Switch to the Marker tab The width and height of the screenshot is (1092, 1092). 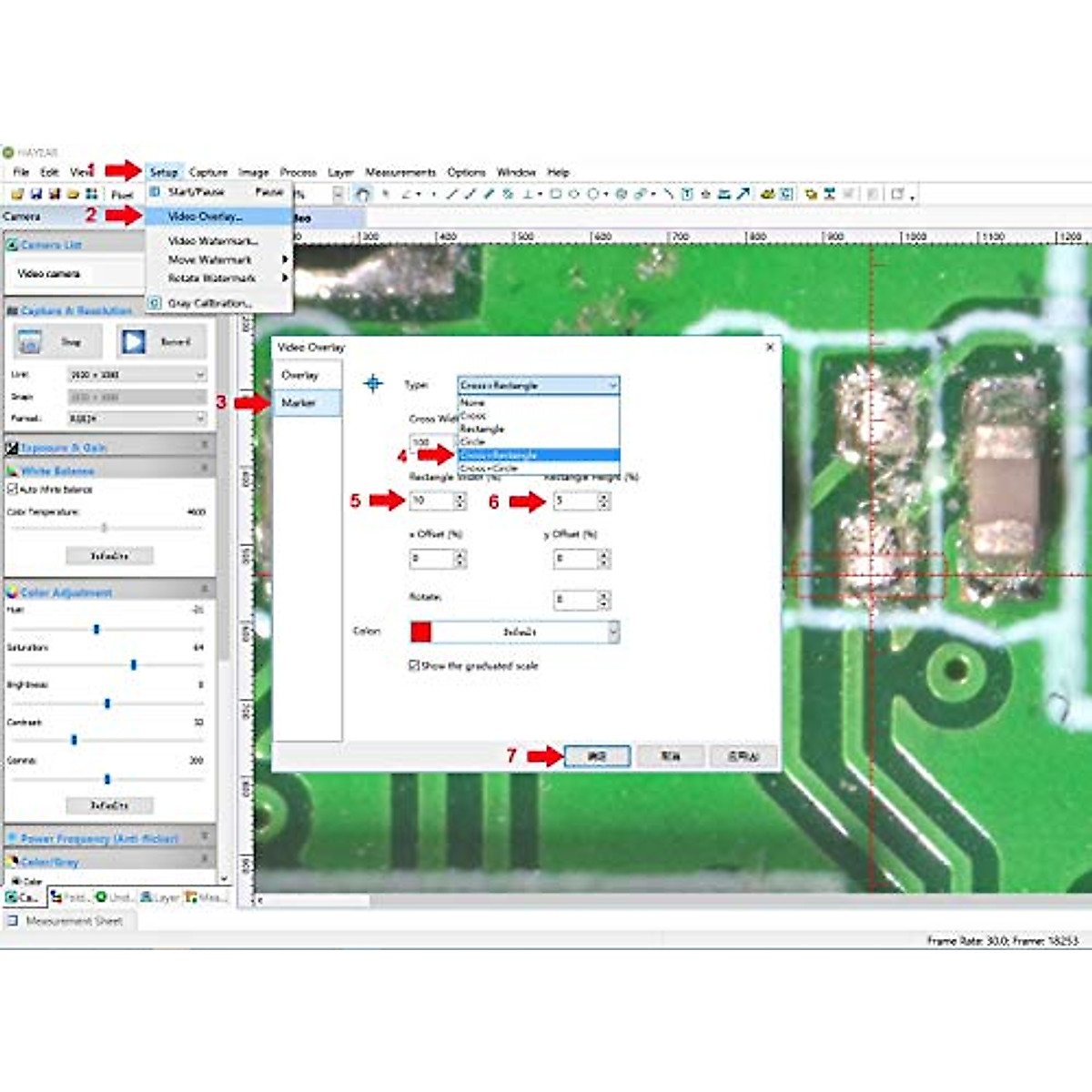[299, 402]
